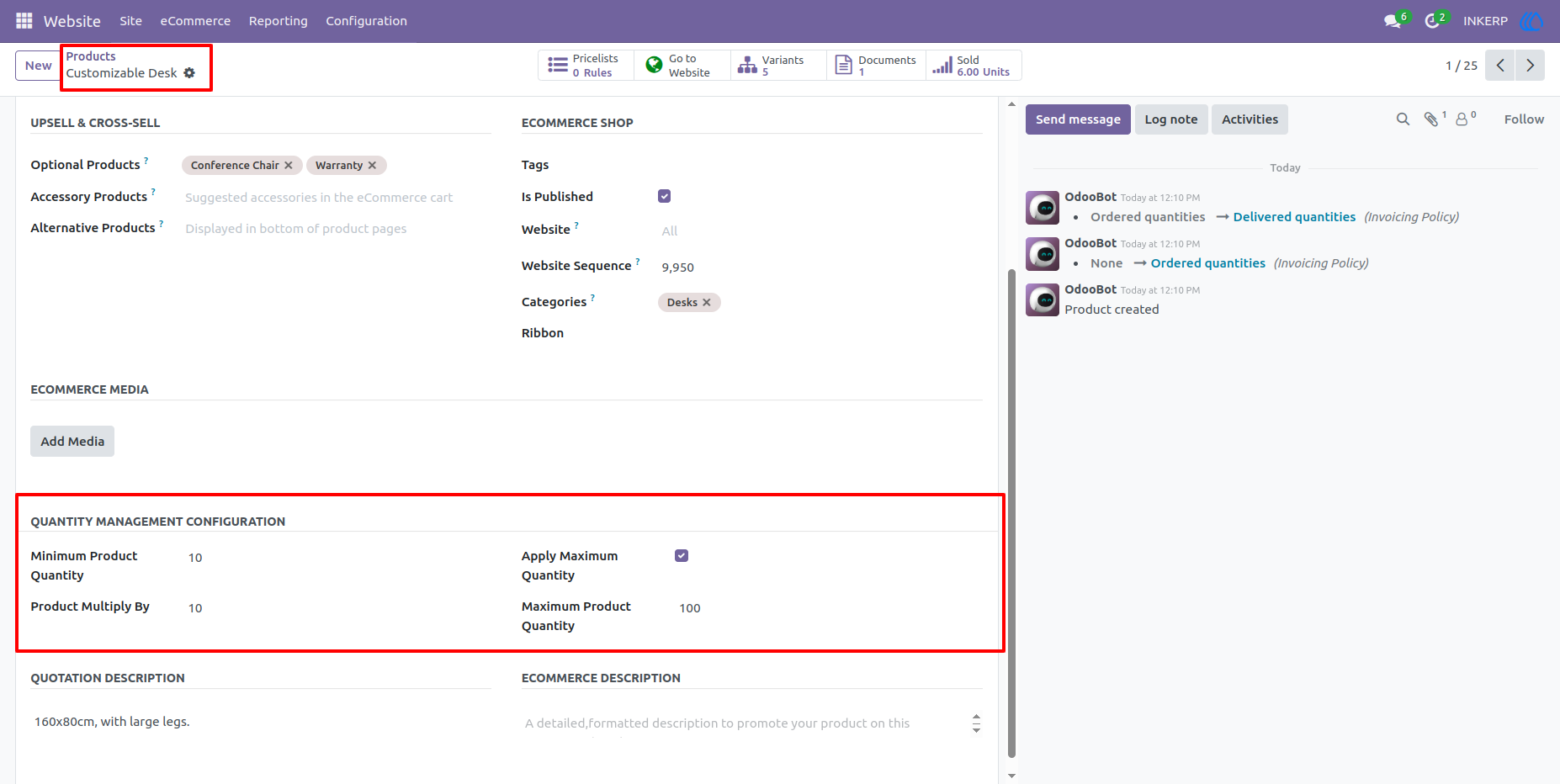This screenshot has width=1560, height=784.
Task: Open the activities clock icon in navbar
Action: [1433, 21]
